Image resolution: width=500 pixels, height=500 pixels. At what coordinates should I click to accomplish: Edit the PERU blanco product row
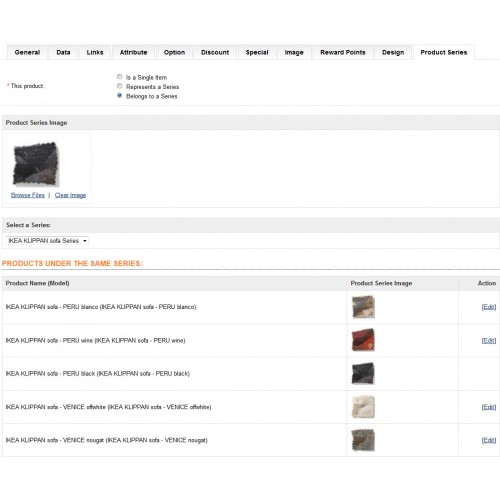coord(489,307)
